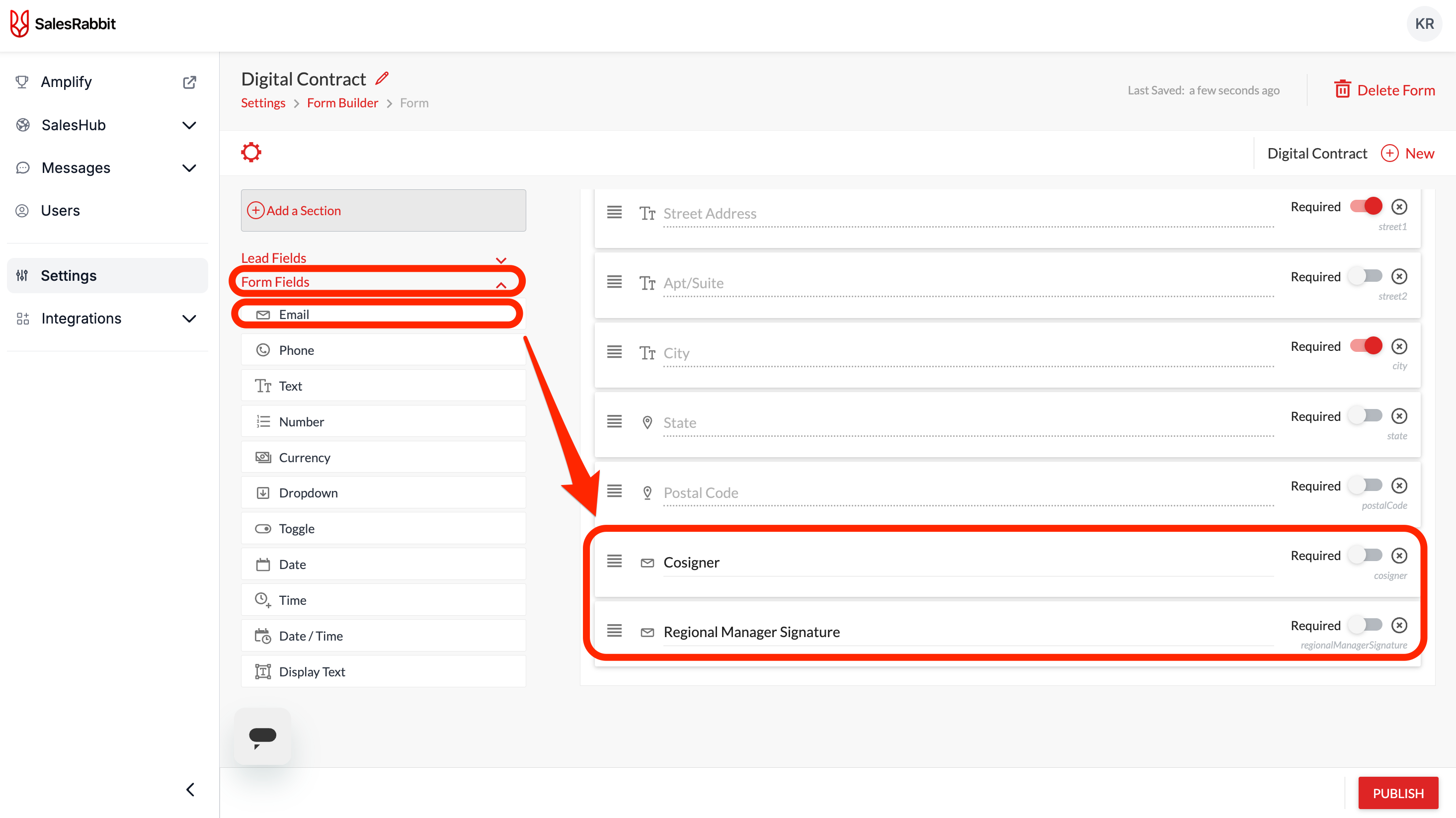The image size is (1456, 818).
Task: Expand the SalesHub menu chevron
Action: [189, 125]
